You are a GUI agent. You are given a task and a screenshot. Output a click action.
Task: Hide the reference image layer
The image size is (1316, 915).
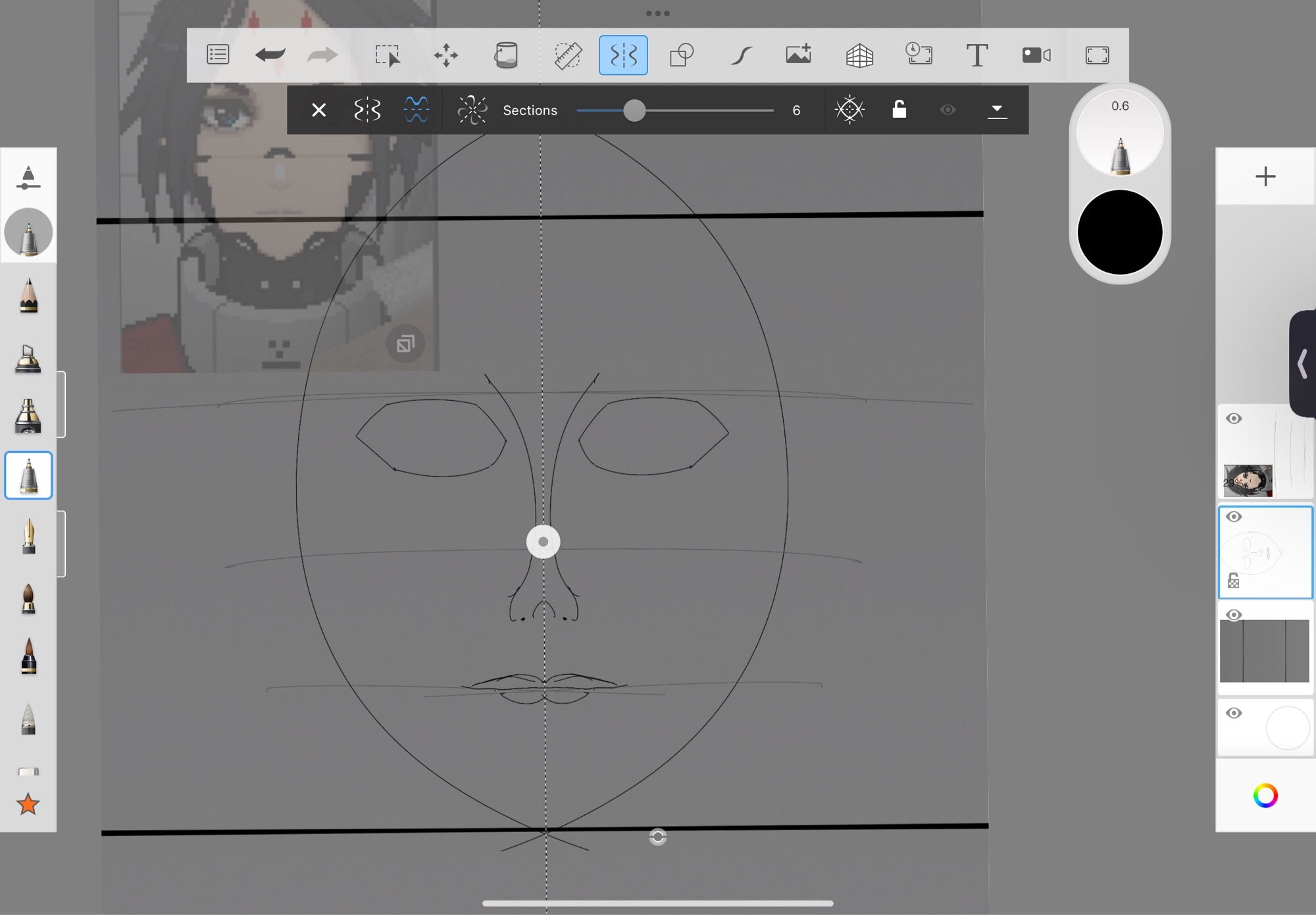1234,419
